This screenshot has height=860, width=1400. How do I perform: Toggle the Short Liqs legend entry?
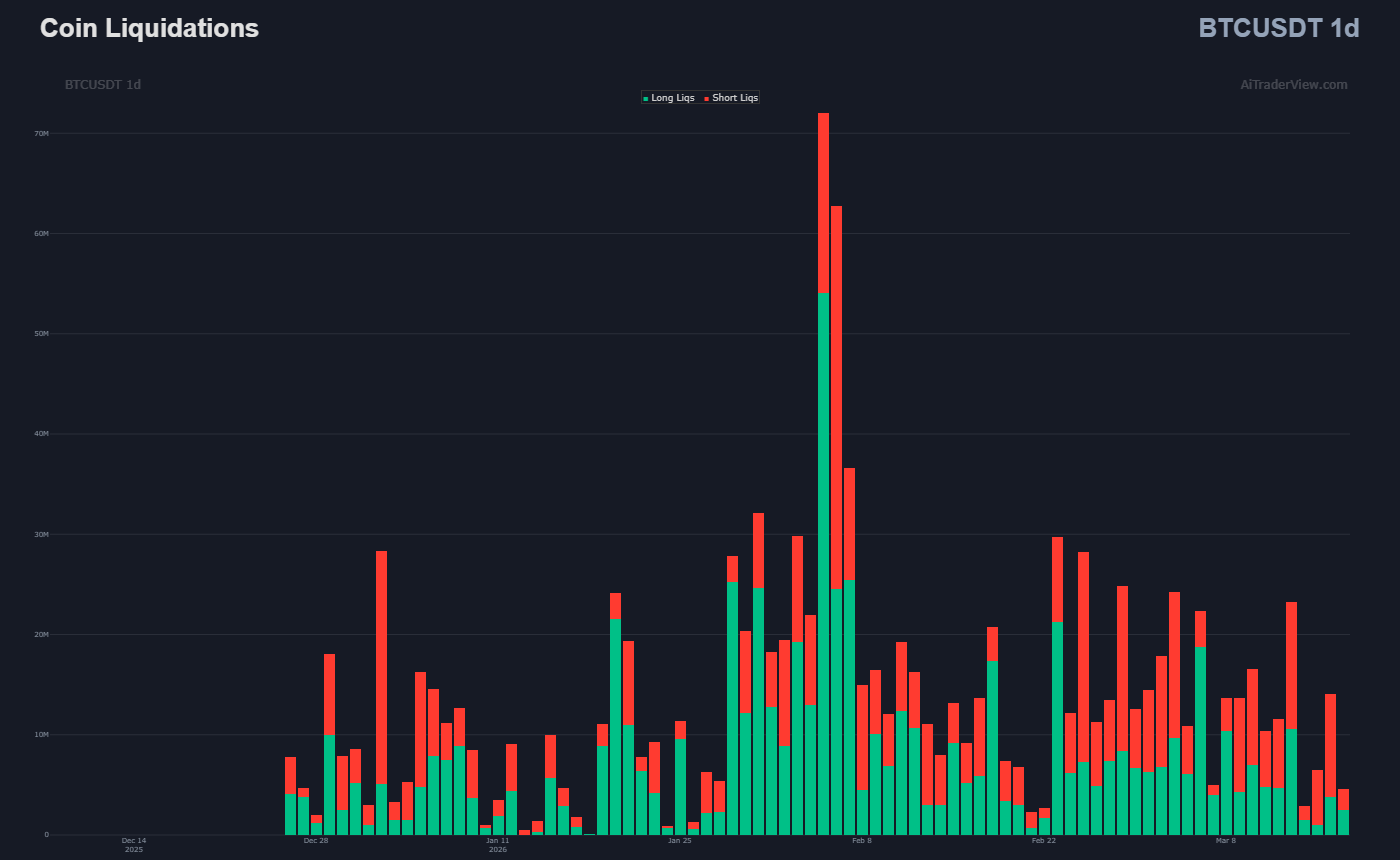[x=734, y=98]
